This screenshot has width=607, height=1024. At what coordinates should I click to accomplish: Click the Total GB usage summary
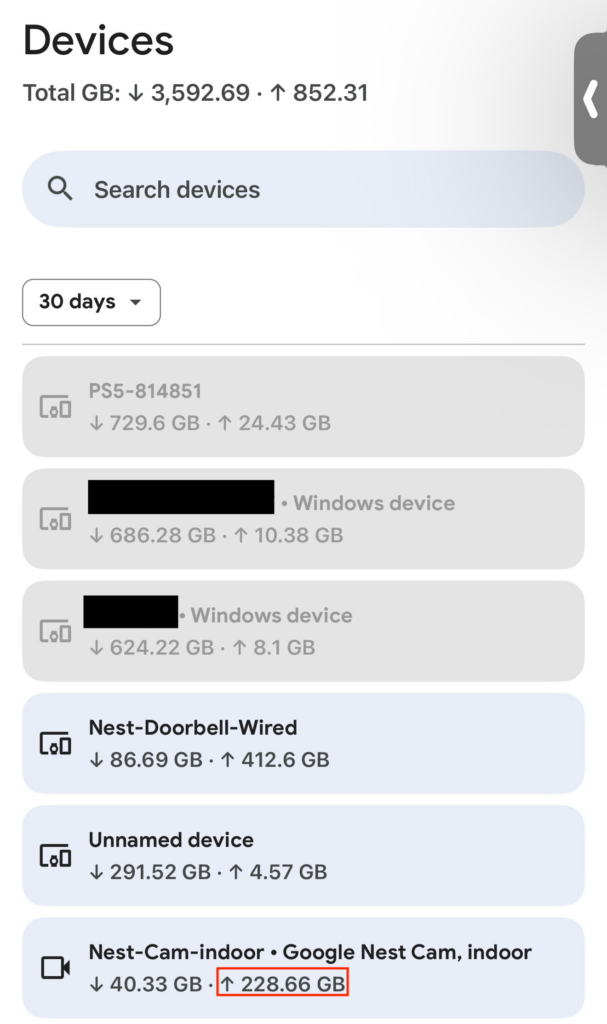(x=196, y=94)
